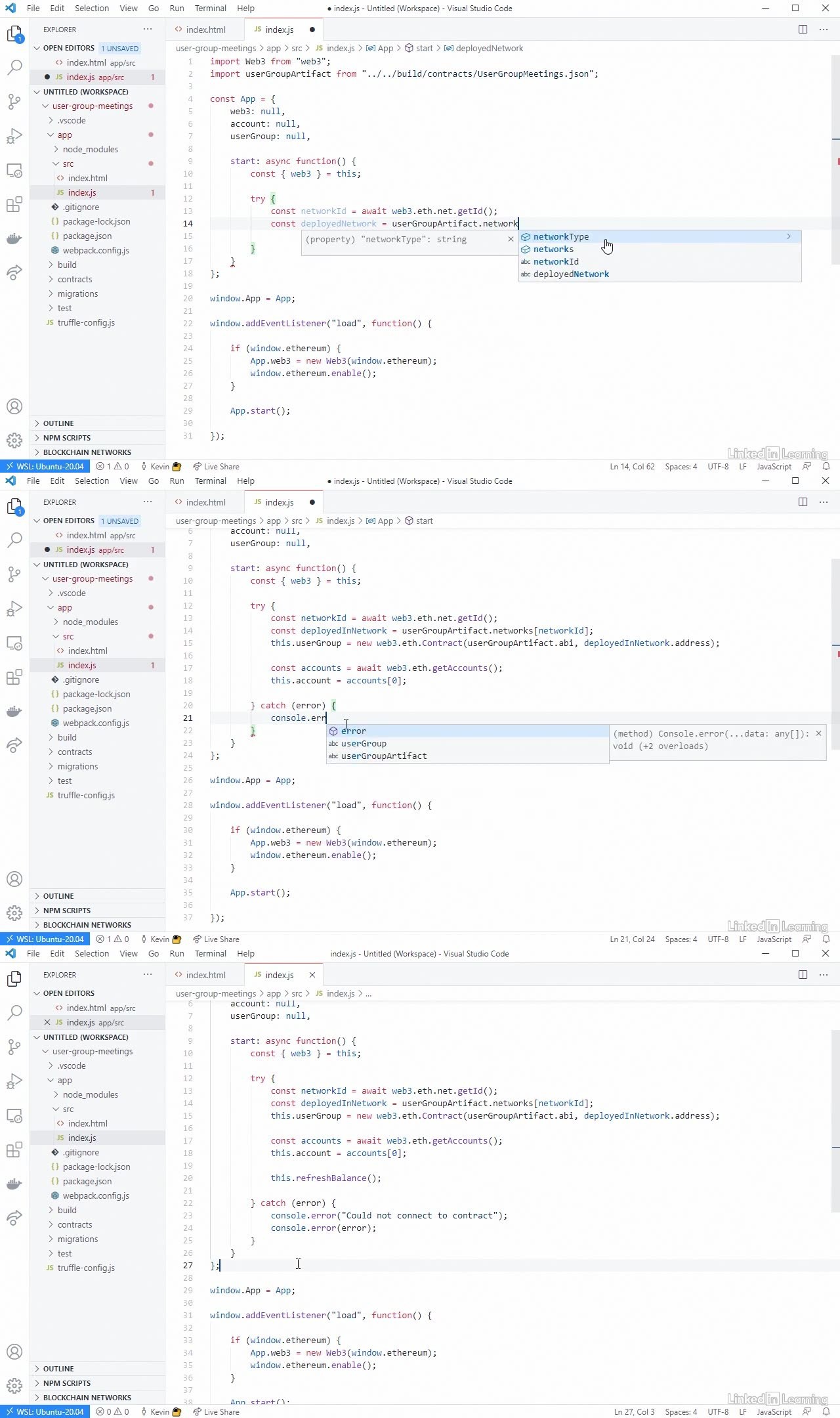Screen dimensions: 840x1418
Task: Click the Ln 27, Col 3 status indicator
Action: (x=634, y=1411)
